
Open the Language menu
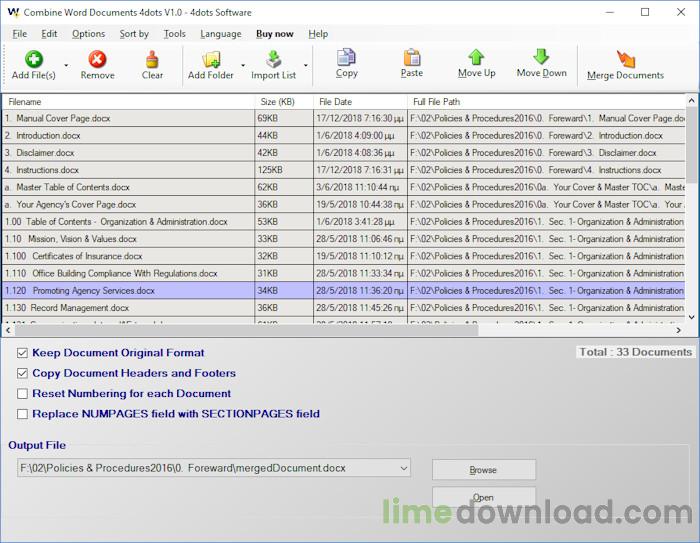221,34
